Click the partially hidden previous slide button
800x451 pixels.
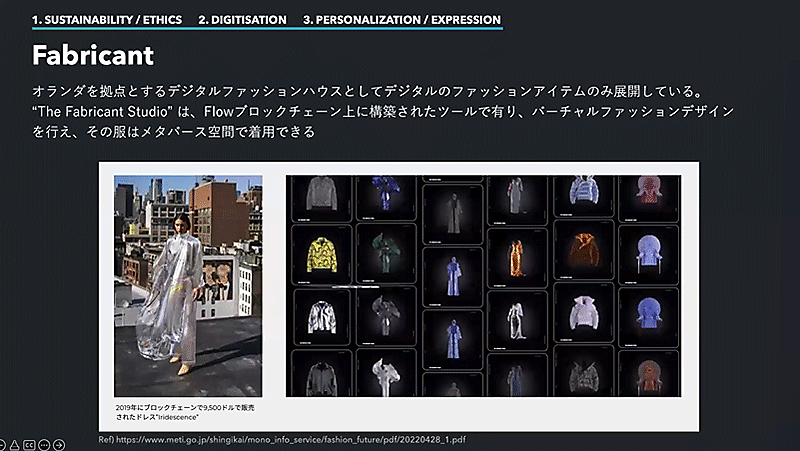[2, 443]
